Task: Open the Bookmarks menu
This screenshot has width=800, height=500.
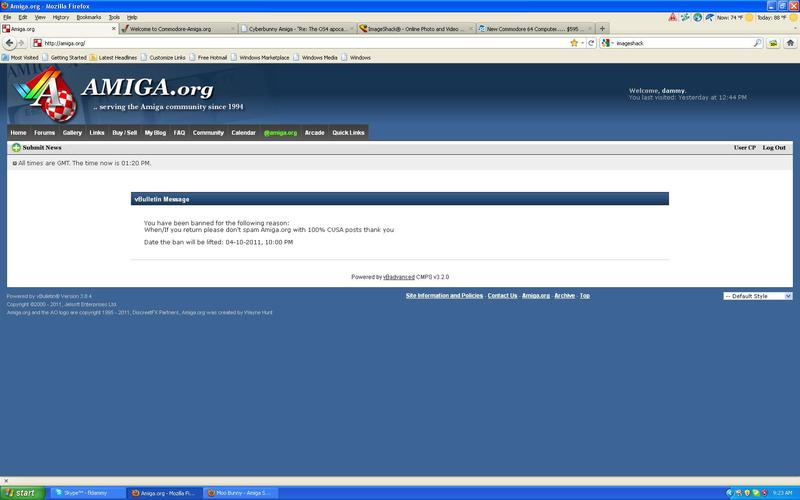Action: tap(89, 17)
